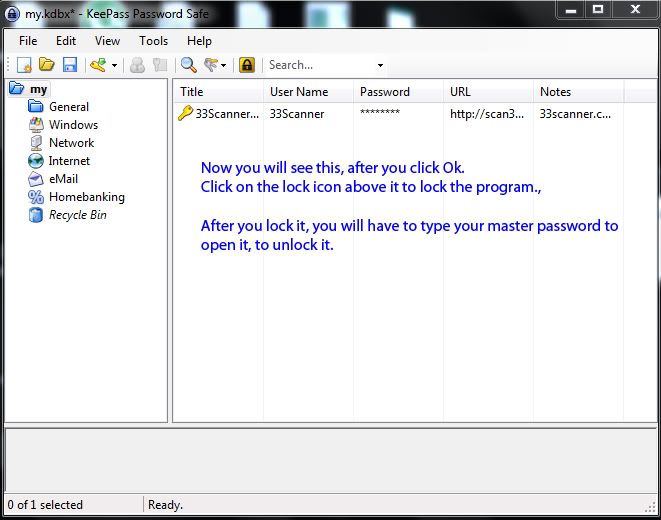661x520 pixels.
Task: Click the window resize grip corner
Action: point(650,507)
